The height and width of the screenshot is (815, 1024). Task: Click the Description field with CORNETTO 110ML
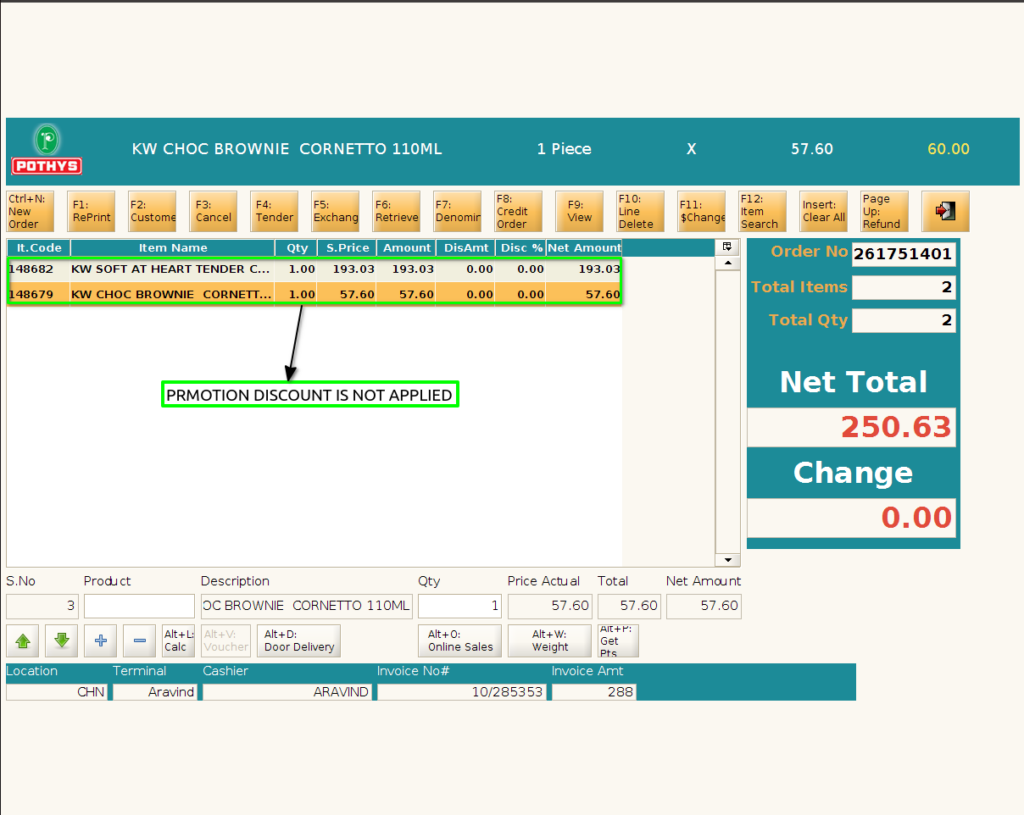pyautogui.click(x=306, y=605)
